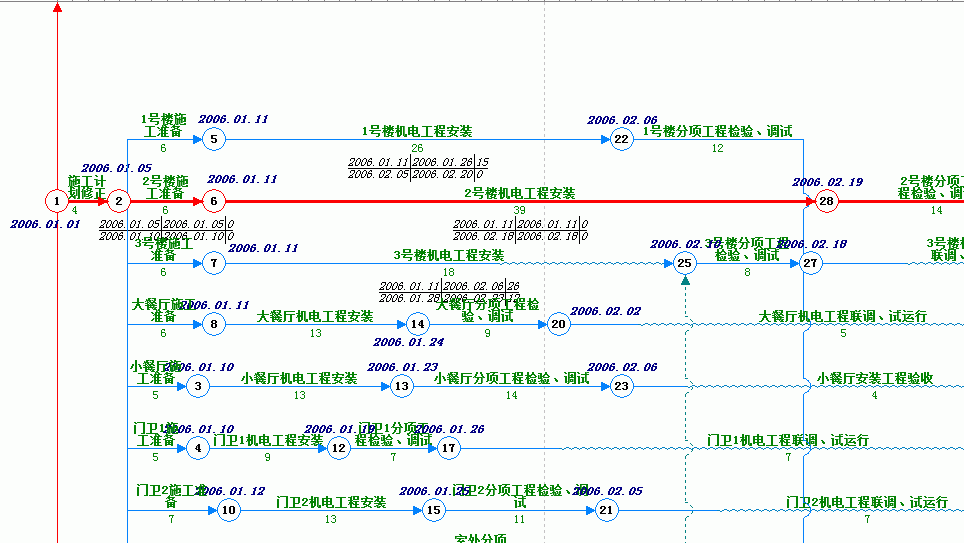The width and height of the screenshot is (964, 543).
Task: Select node 13 circle
Action: coord(401,386)
